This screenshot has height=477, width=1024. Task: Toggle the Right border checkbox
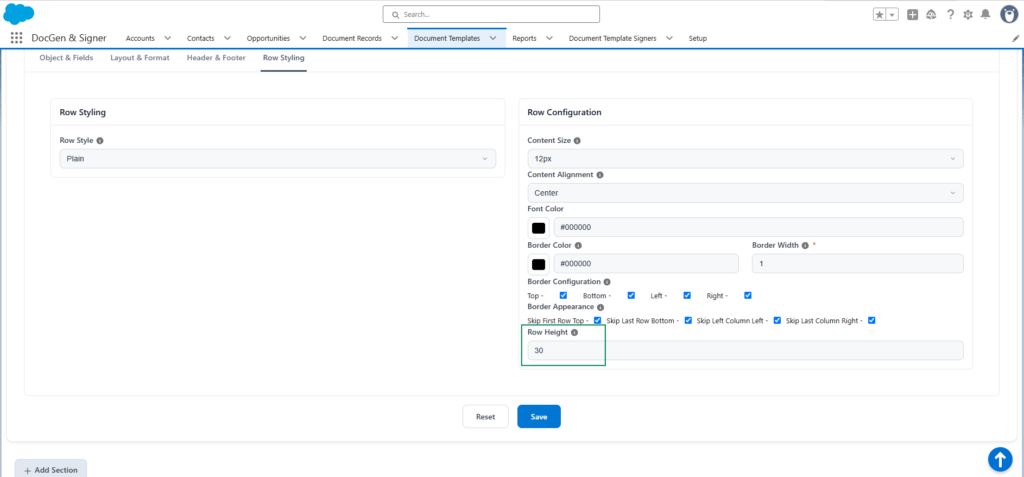(x=748, y=295)
